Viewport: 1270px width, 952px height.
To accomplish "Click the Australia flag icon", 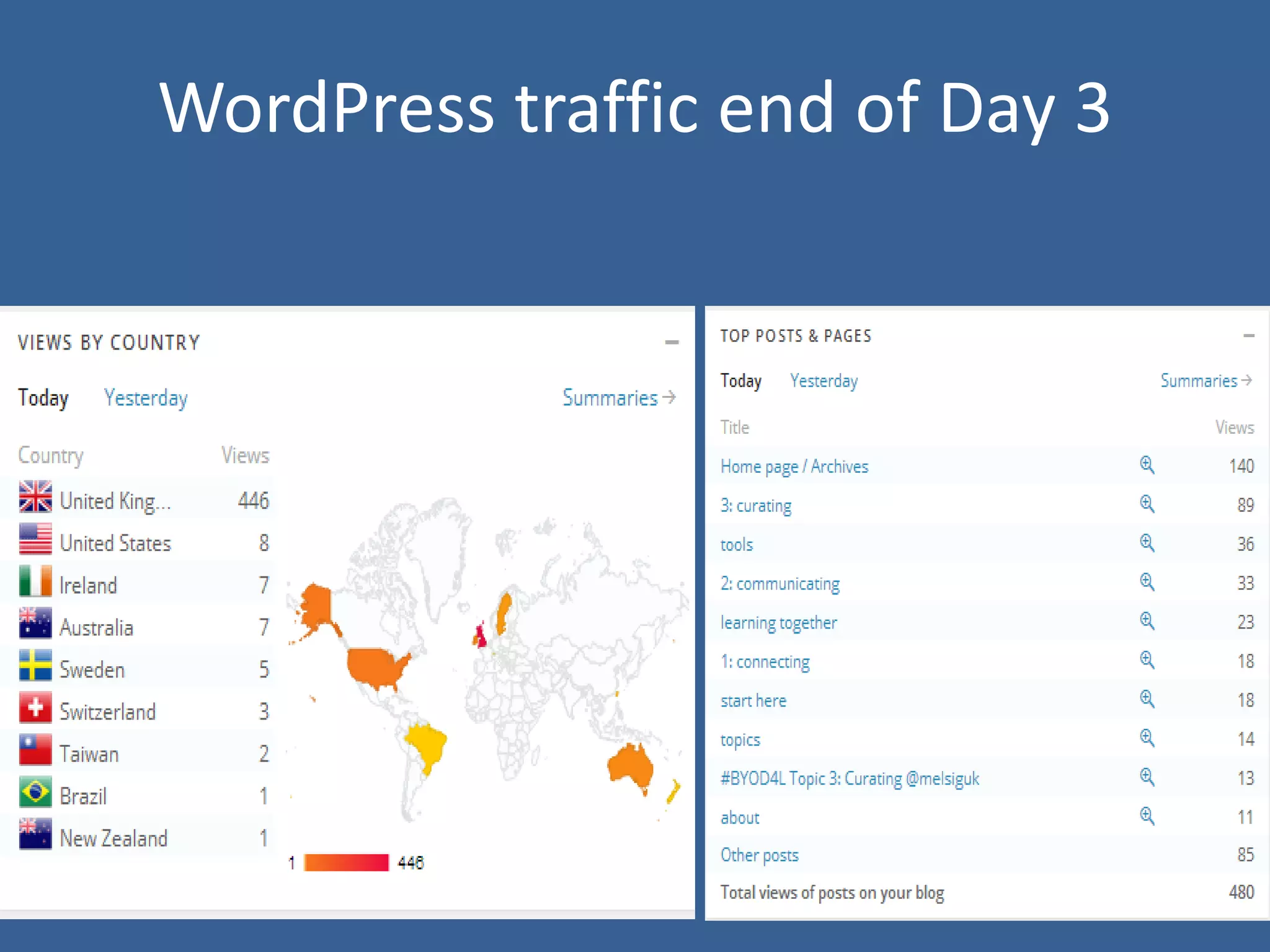I will tap(35, 623).
